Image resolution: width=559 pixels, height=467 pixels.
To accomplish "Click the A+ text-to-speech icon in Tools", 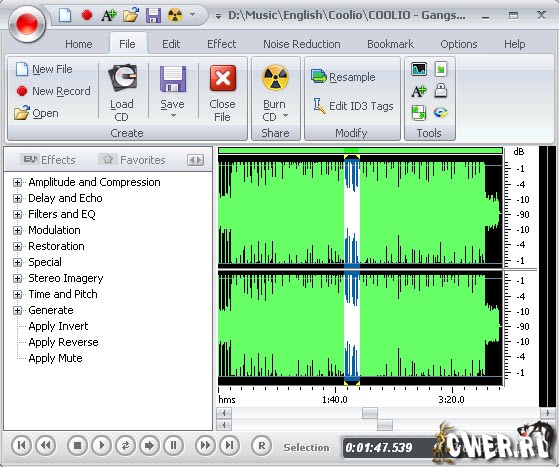I will [x=419, y=91].
